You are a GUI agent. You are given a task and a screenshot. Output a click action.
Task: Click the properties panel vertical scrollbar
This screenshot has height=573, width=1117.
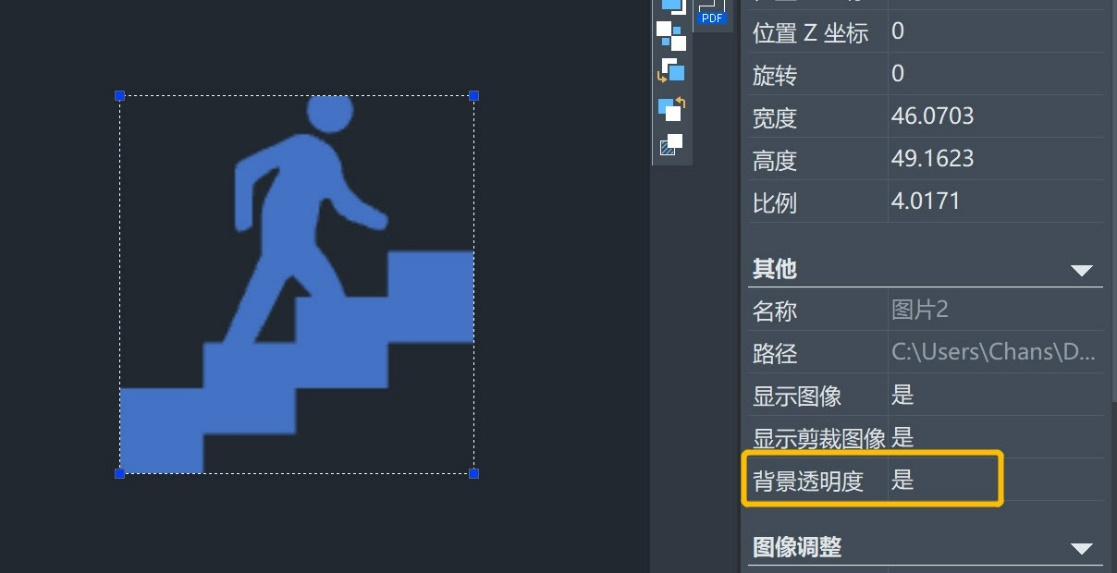[1113, 200]
